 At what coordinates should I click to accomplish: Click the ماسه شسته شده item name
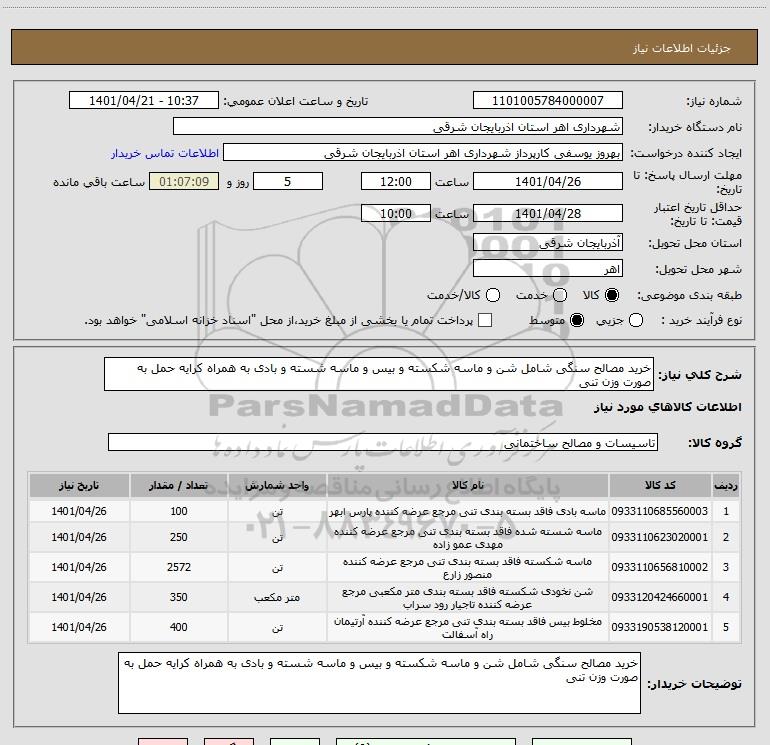pos(468,538)
